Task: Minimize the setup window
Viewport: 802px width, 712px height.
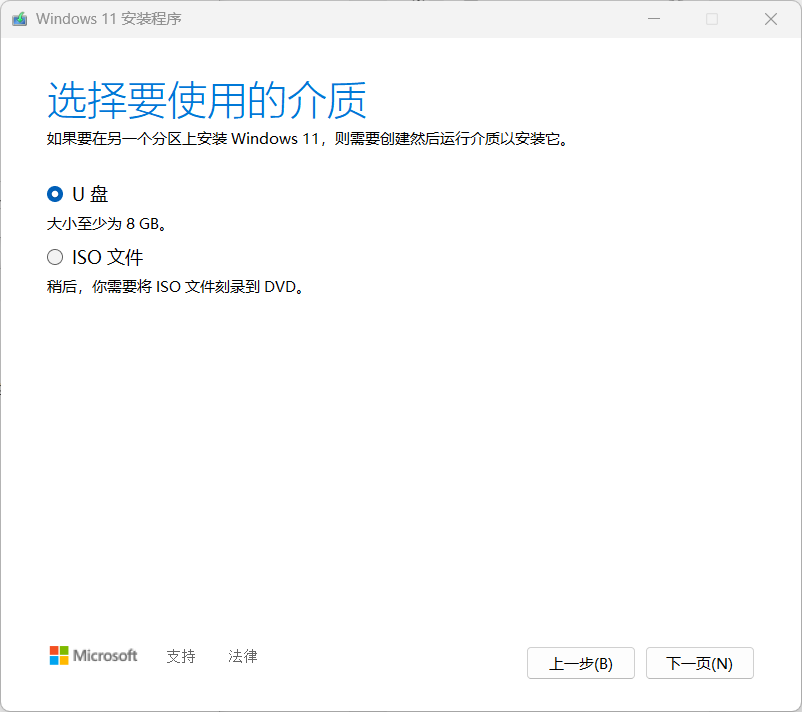Action: (x=654, y=19)
